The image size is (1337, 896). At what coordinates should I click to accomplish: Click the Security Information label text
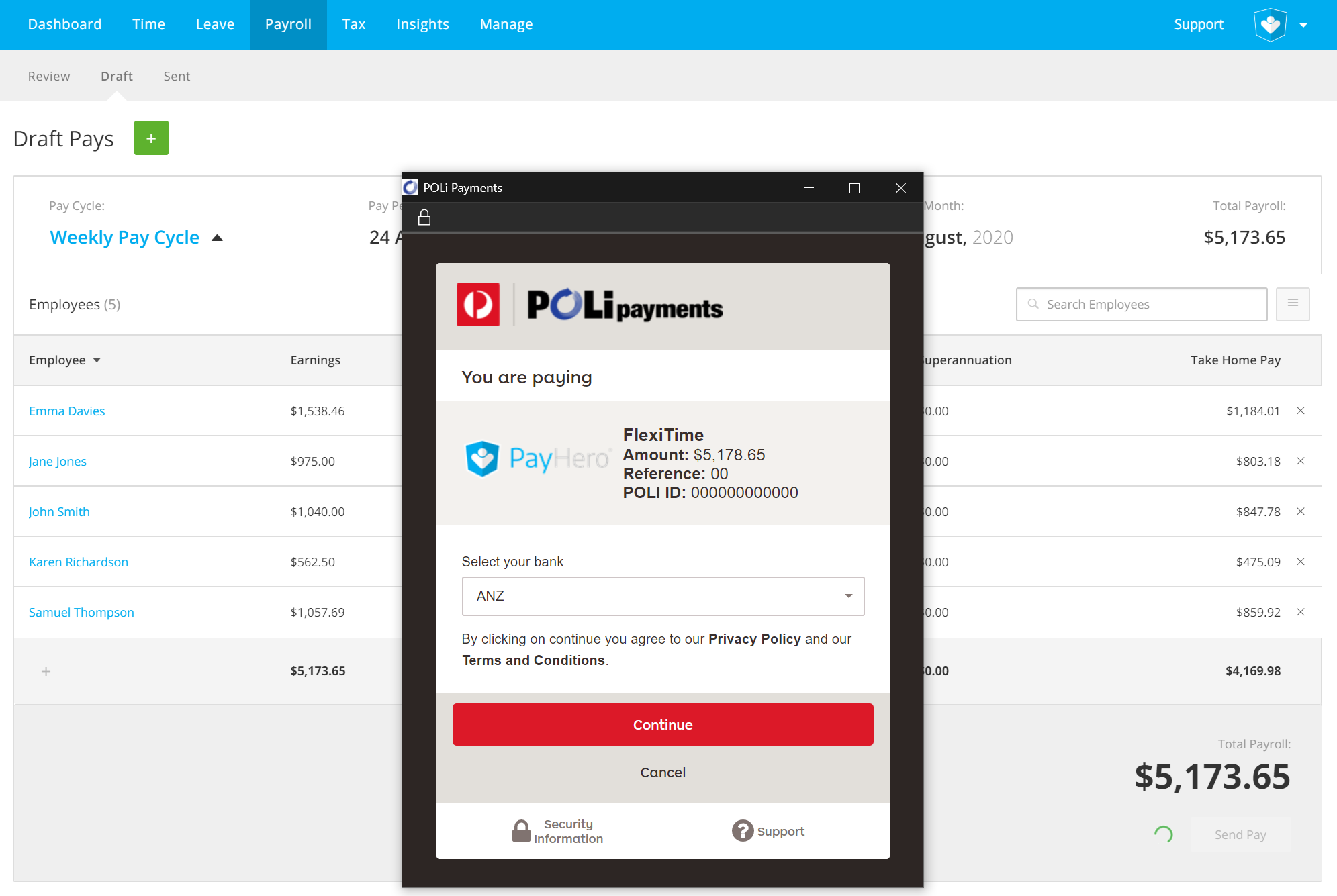click(568, 831)
